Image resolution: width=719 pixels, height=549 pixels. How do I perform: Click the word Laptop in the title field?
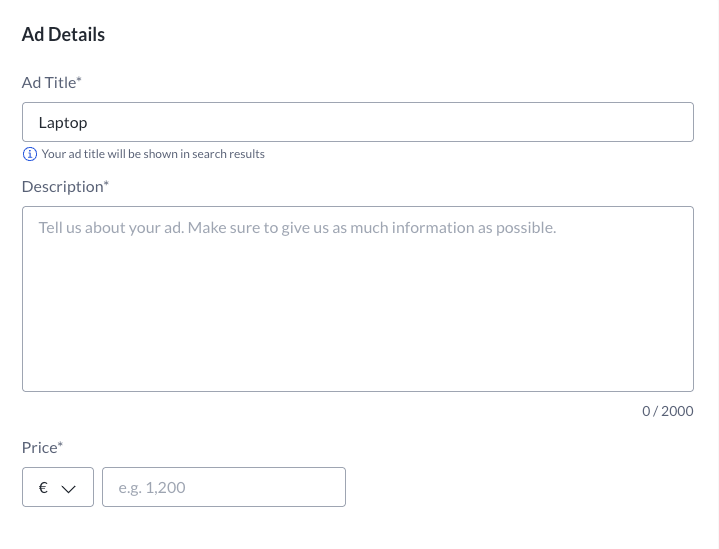click(63, 122)
